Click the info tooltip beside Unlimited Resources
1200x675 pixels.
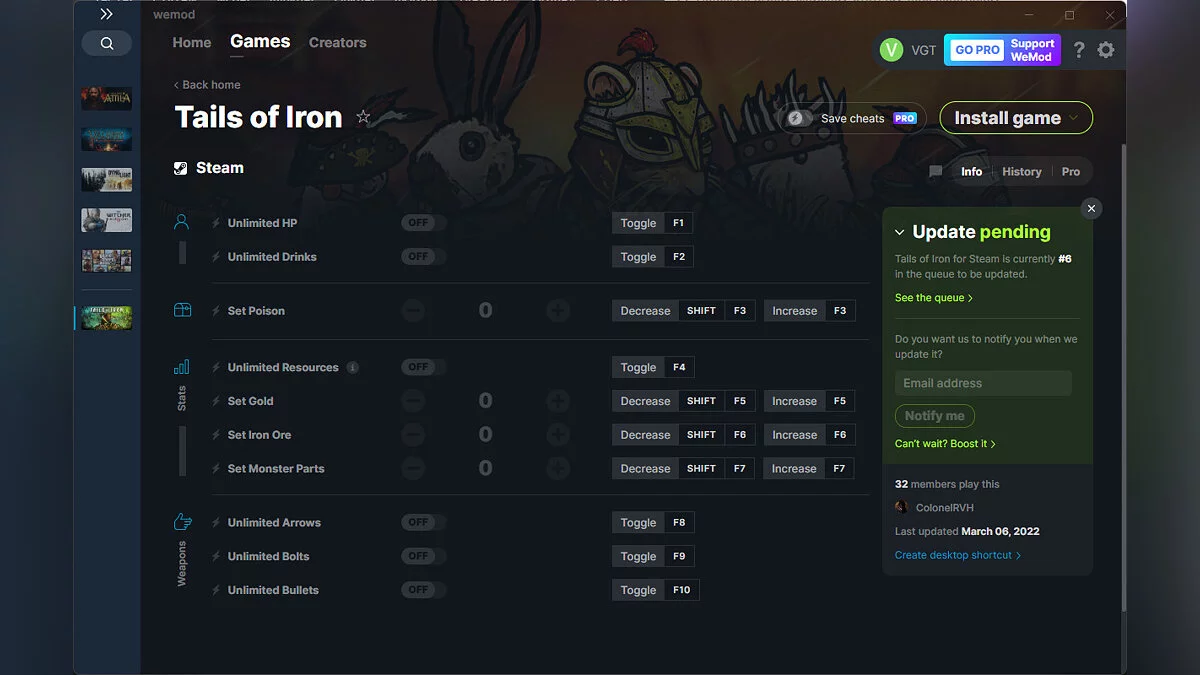[351, 367]
